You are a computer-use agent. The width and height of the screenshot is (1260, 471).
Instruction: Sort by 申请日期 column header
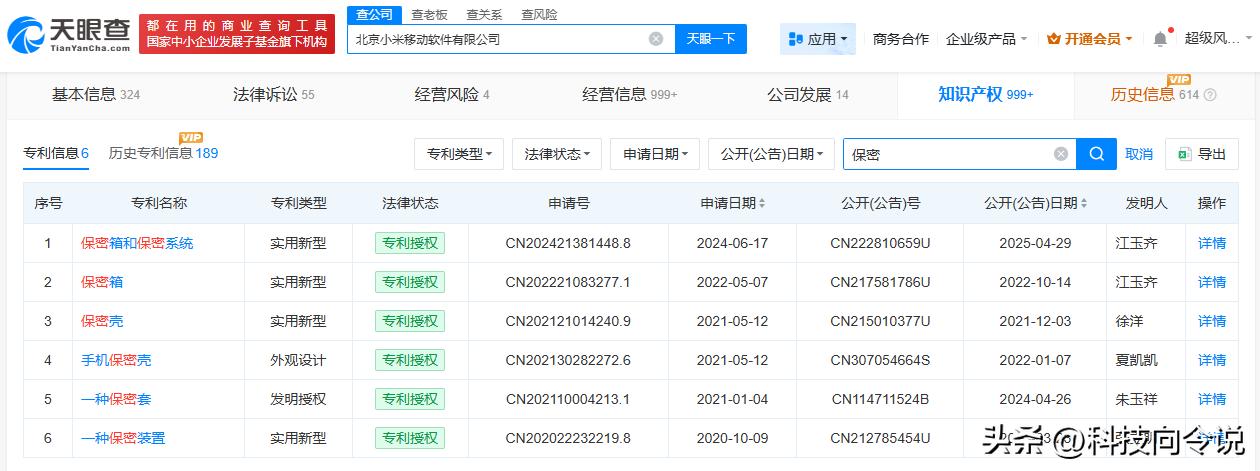click(x=733, y=203)
